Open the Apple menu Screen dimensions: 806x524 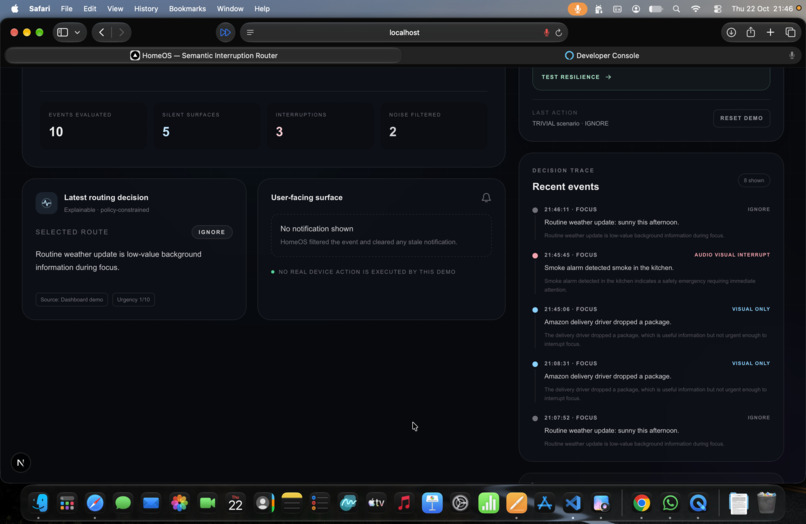tap(15, 9)
